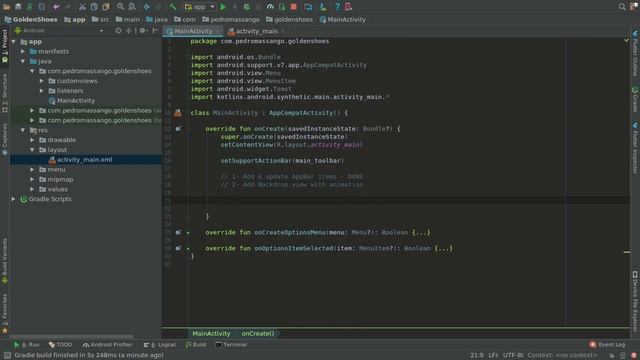The height and width of the screenshot is (360, 640).
Task: Collapse the java folder arrow
Action: pos(23,61)
